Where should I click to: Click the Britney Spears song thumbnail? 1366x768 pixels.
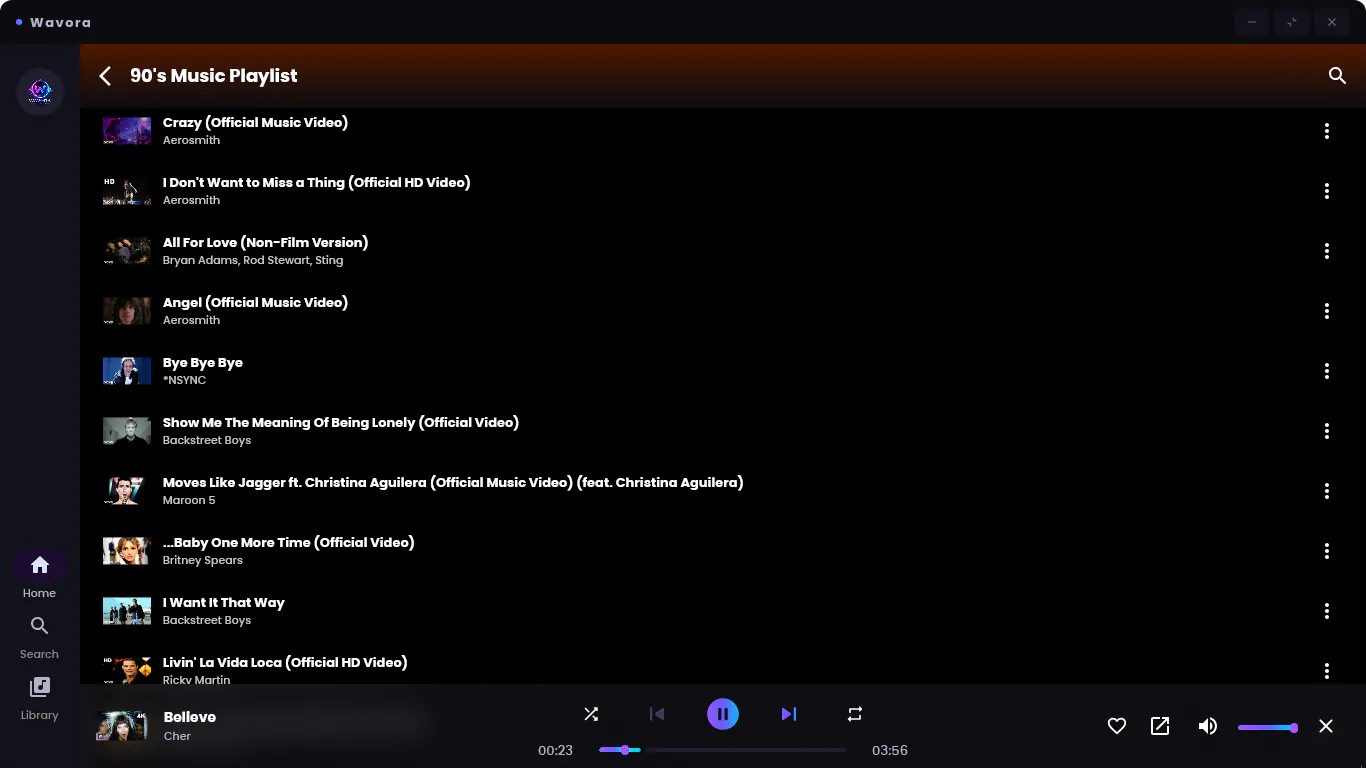pos(127,551)
